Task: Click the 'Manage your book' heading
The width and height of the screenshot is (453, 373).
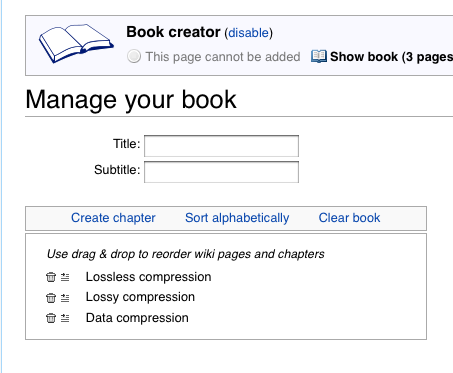Action: [131, 100]
